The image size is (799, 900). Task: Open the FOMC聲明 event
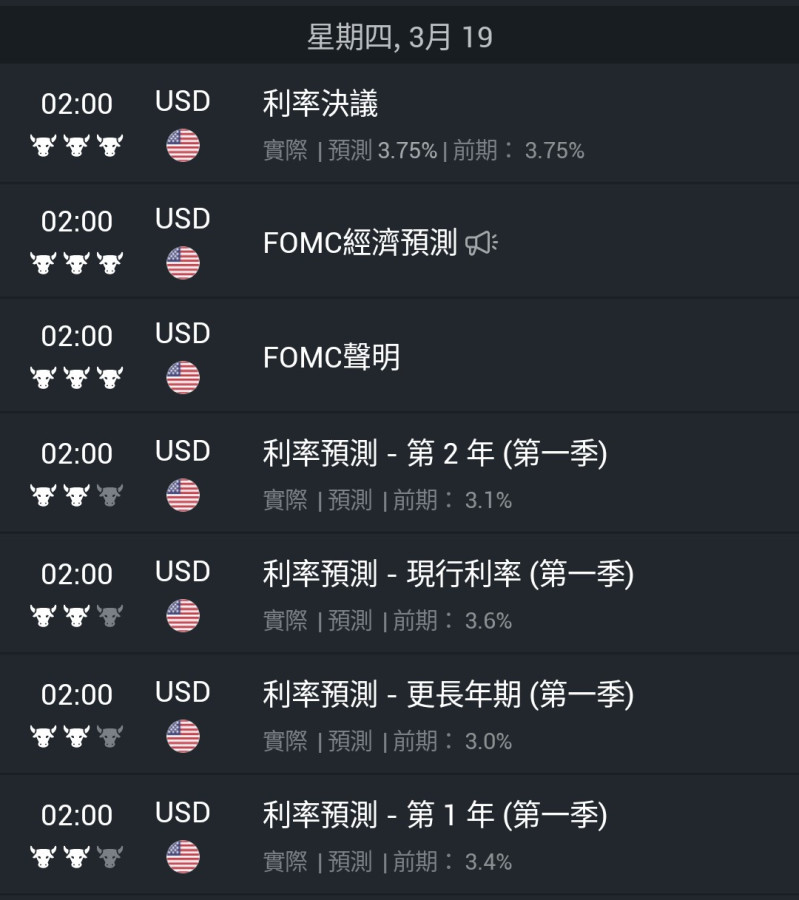pyautogui.click(x=331, y=358)
